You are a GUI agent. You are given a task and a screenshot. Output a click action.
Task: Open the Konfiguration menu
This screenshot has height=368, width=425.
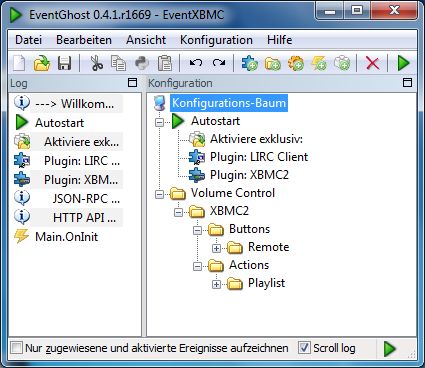(x=216, y=40)
